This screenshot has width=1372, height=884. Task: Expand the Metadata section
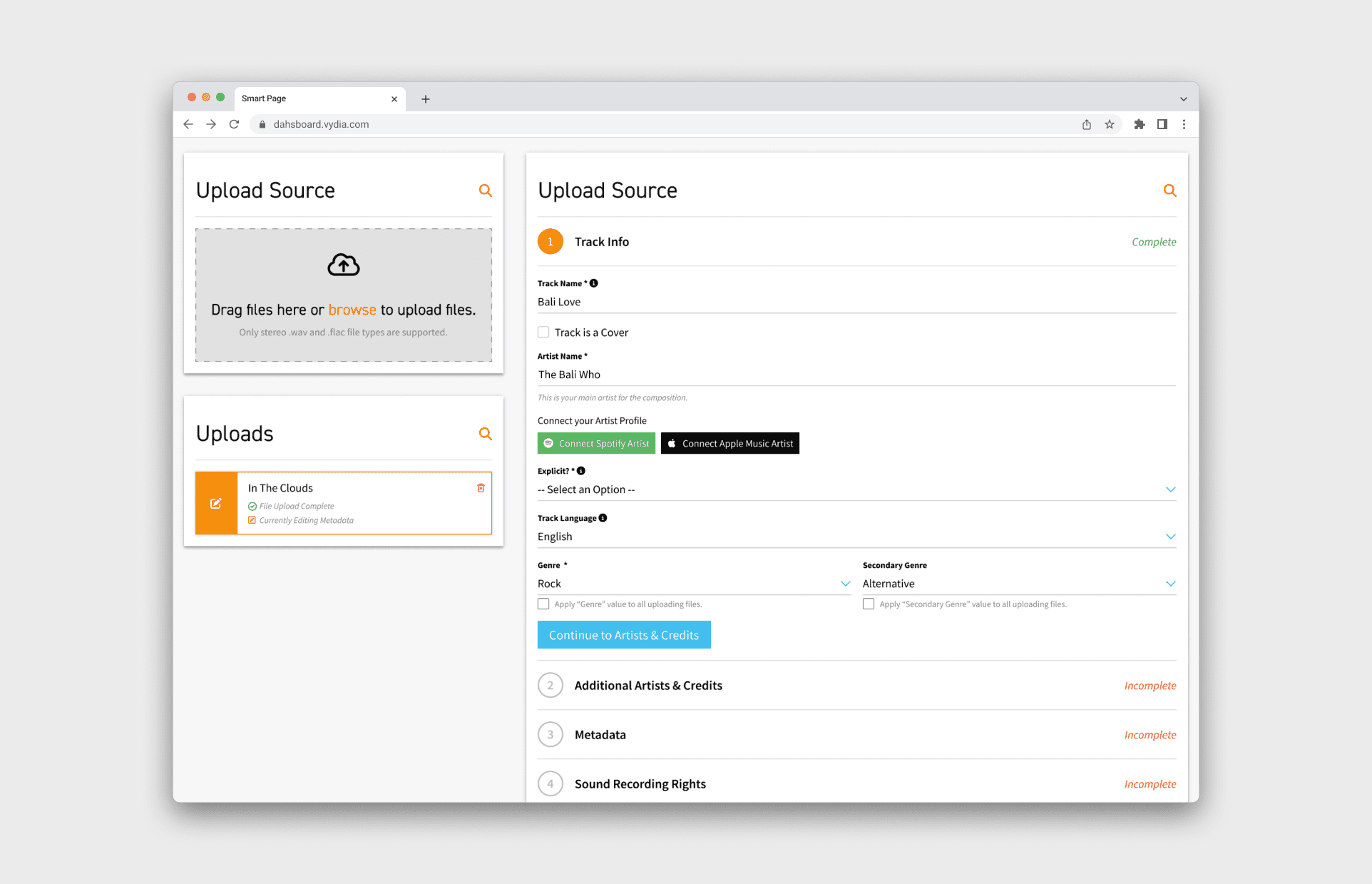click(x=600, y=735)
